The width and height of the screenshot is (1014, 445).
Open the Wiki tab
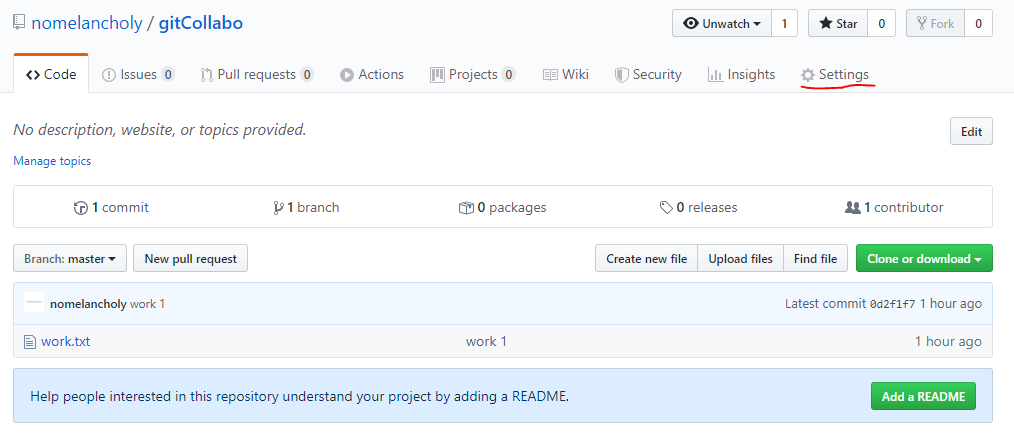(566, 74)
